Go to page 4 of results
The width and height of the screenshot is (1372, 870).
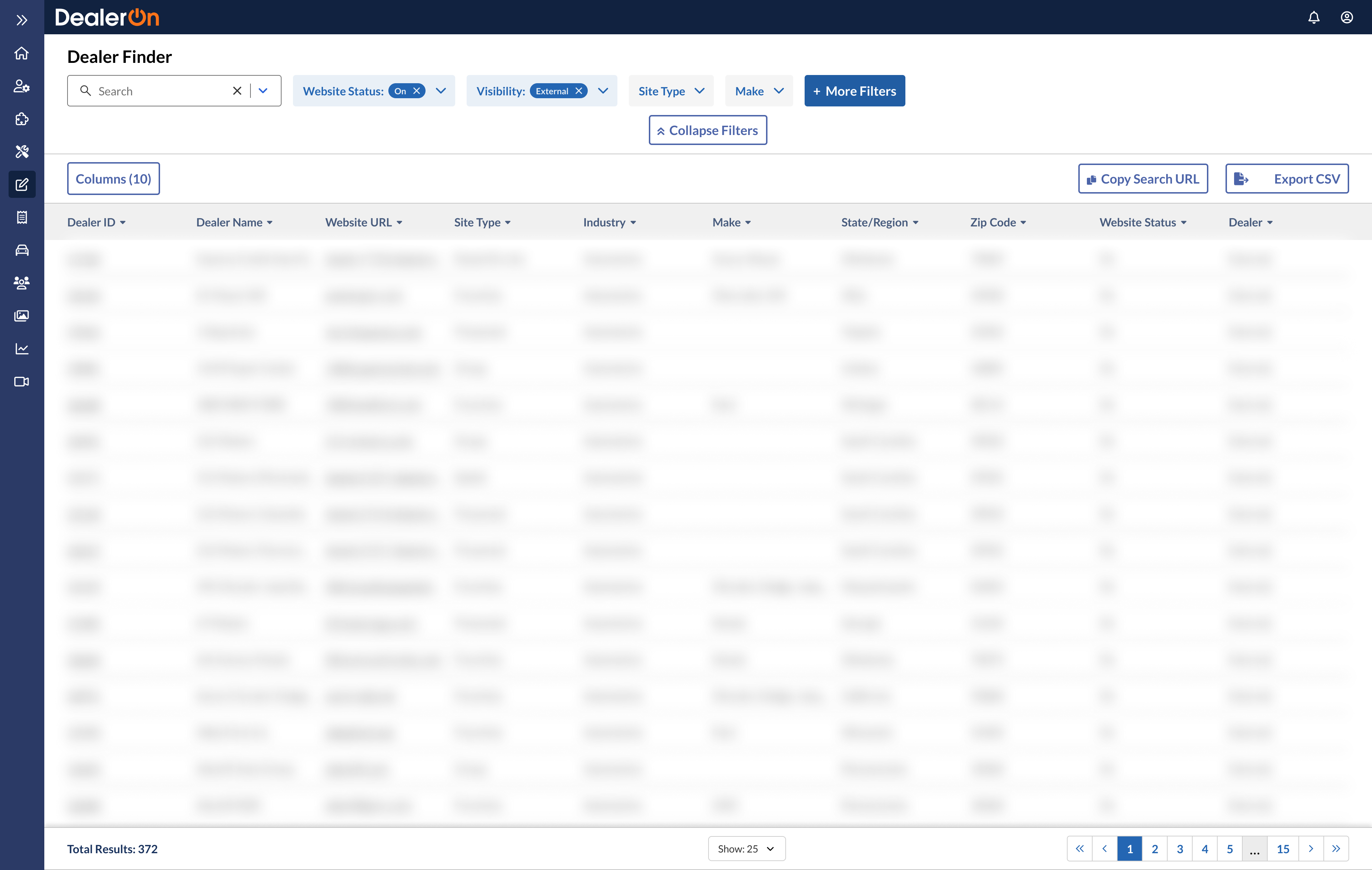(1205, 848)
